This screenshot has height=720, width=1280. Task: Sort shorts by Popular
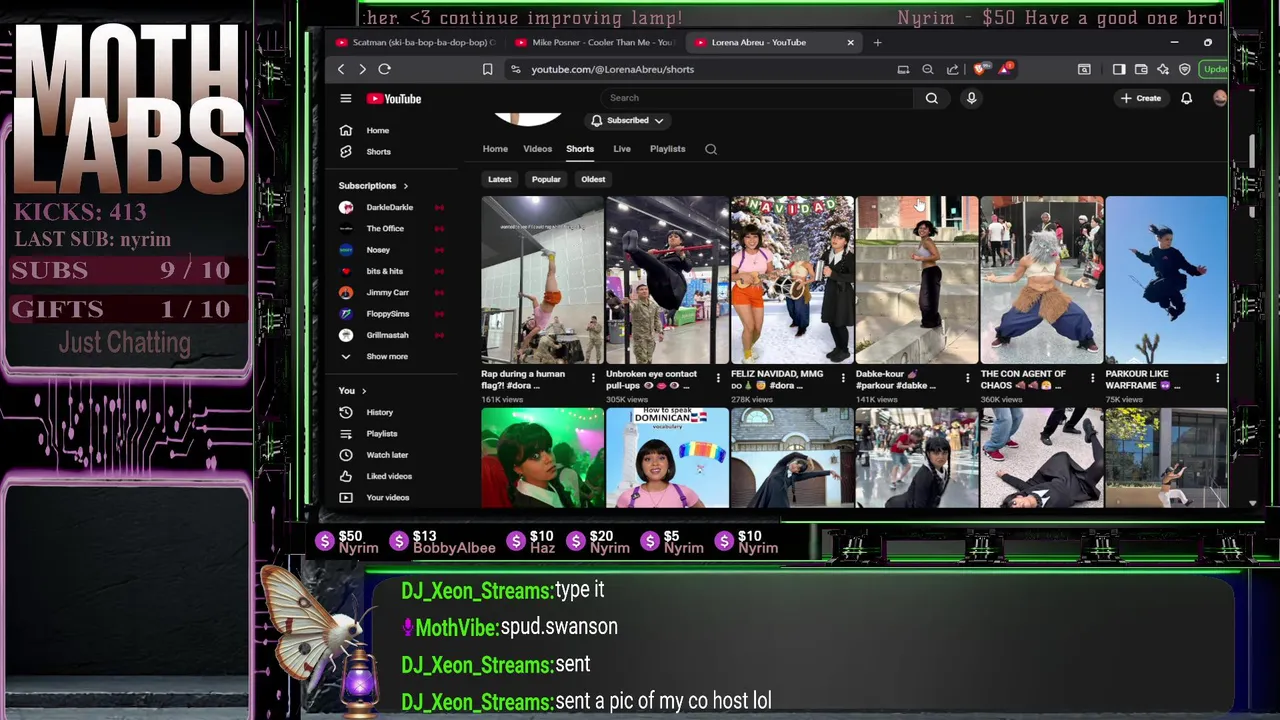pos(546,179)
